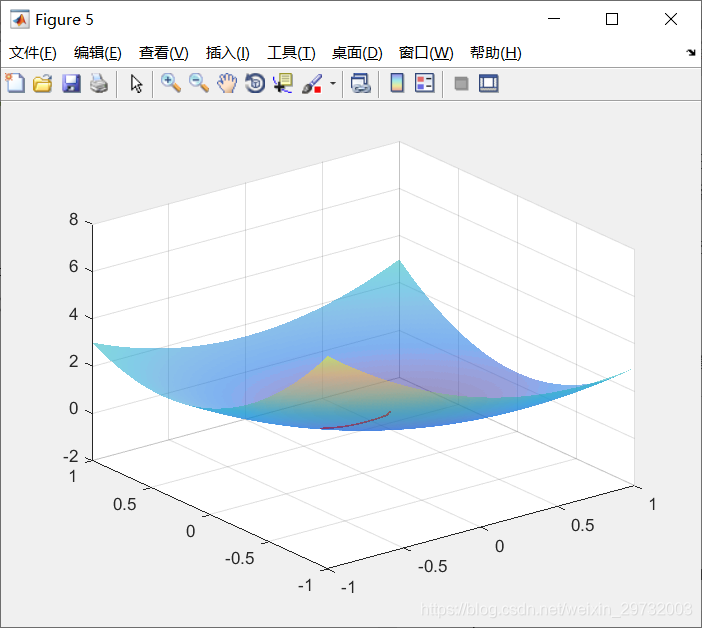Select the Brush data tool
This screenshot has height=628, width=702.
click(x=312, y=83)
